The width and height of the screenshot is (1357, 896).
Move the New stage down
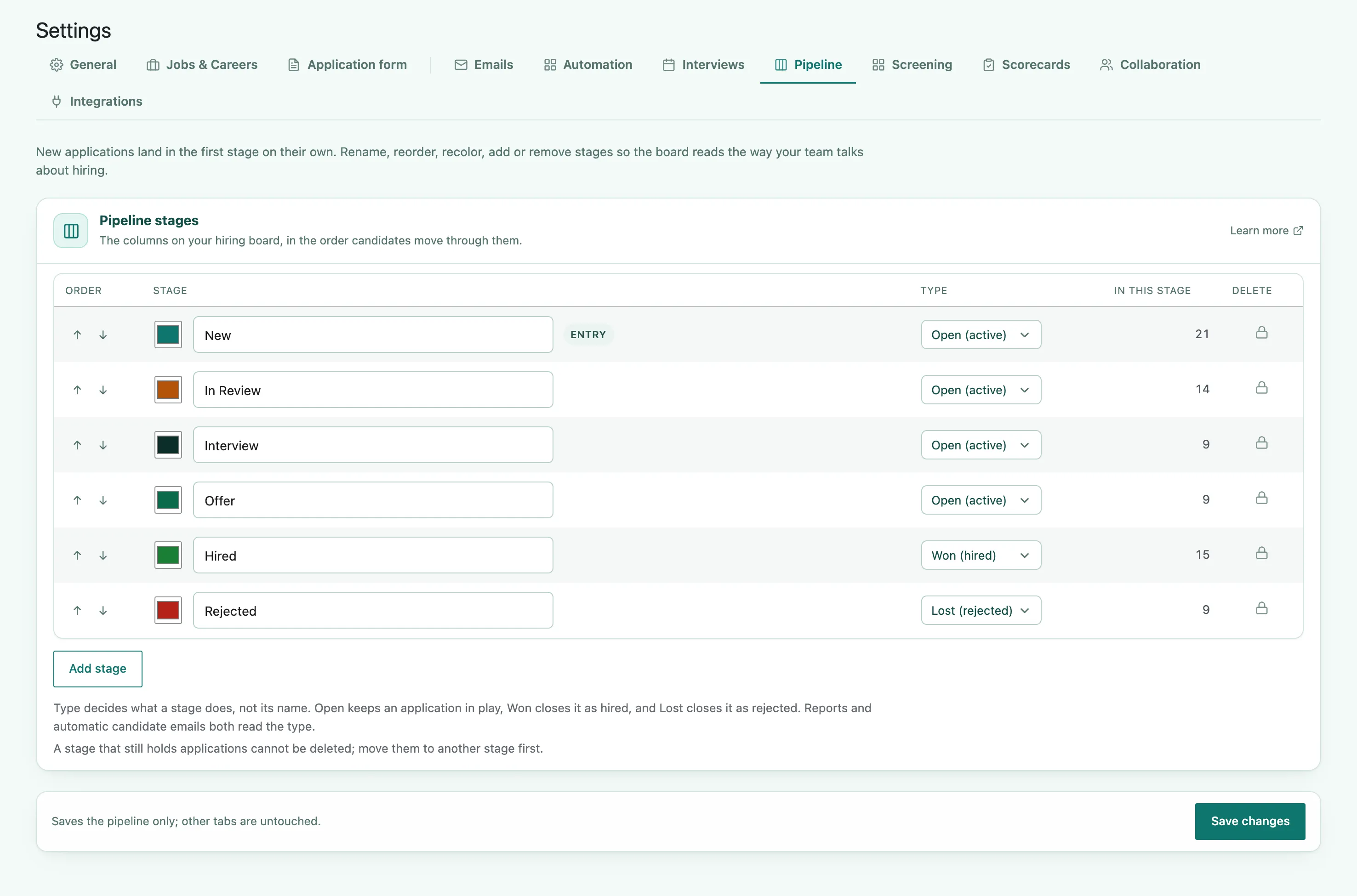[103, 335]
